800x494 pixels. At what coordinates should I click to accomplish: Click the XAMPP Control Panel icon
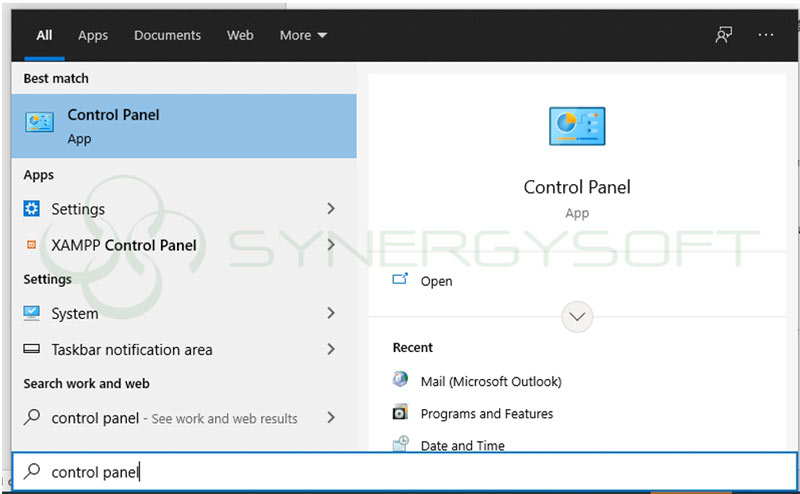click(32, 245)
